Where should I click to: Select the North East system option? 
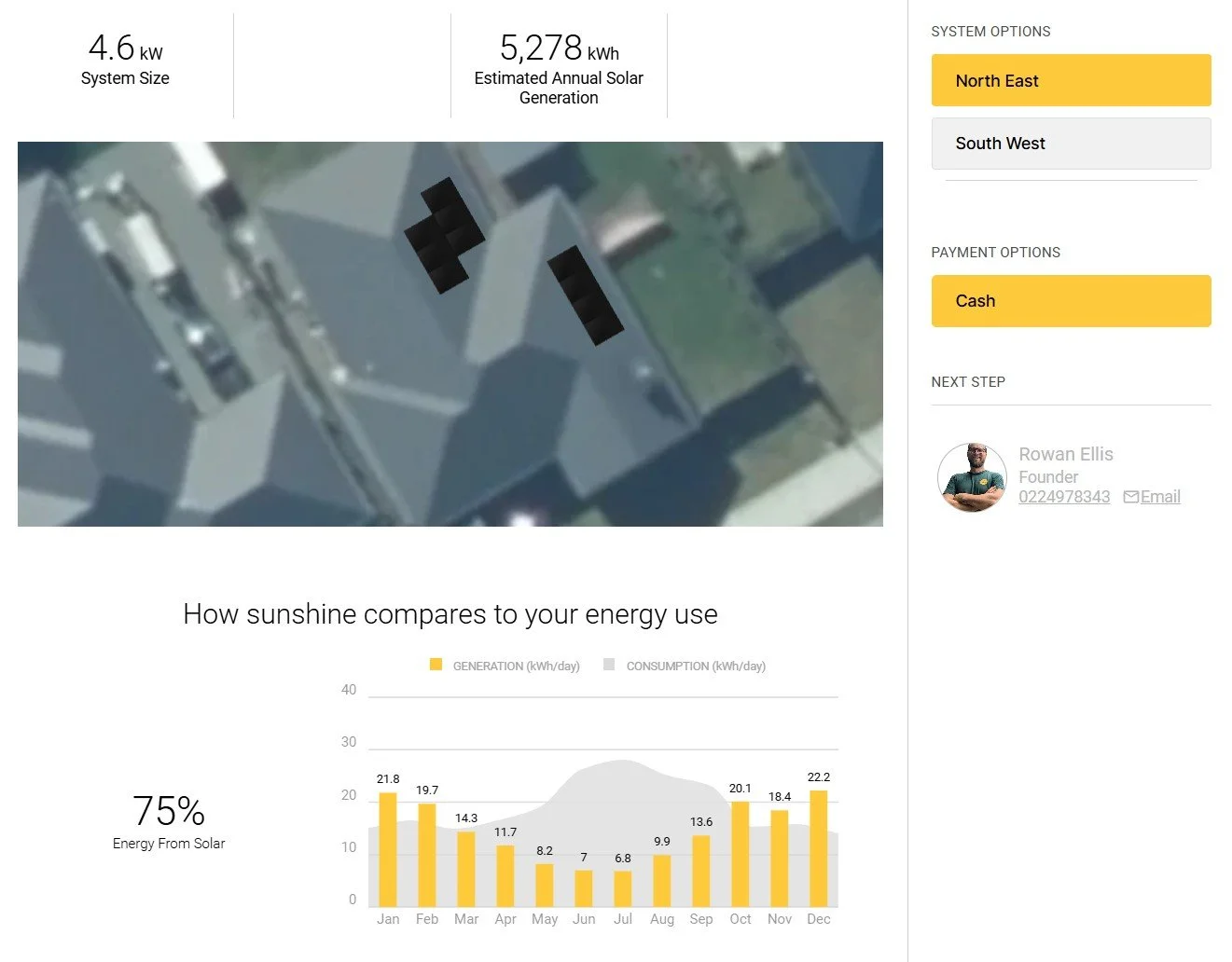click(1071, 80)
